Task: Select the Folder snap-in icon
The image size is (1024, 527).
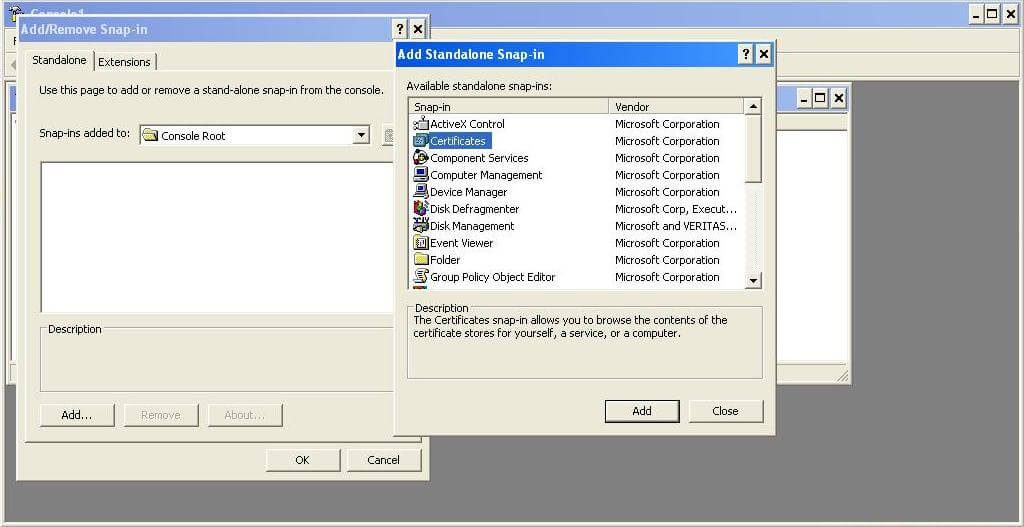Action: [421, 260]
